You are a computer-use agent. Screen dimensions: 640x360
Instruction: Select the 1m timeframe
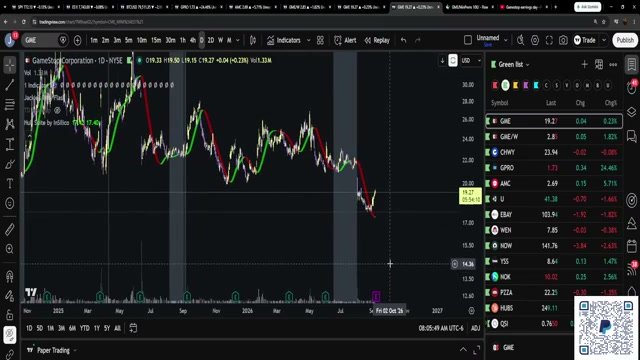[x=94, y=40]
